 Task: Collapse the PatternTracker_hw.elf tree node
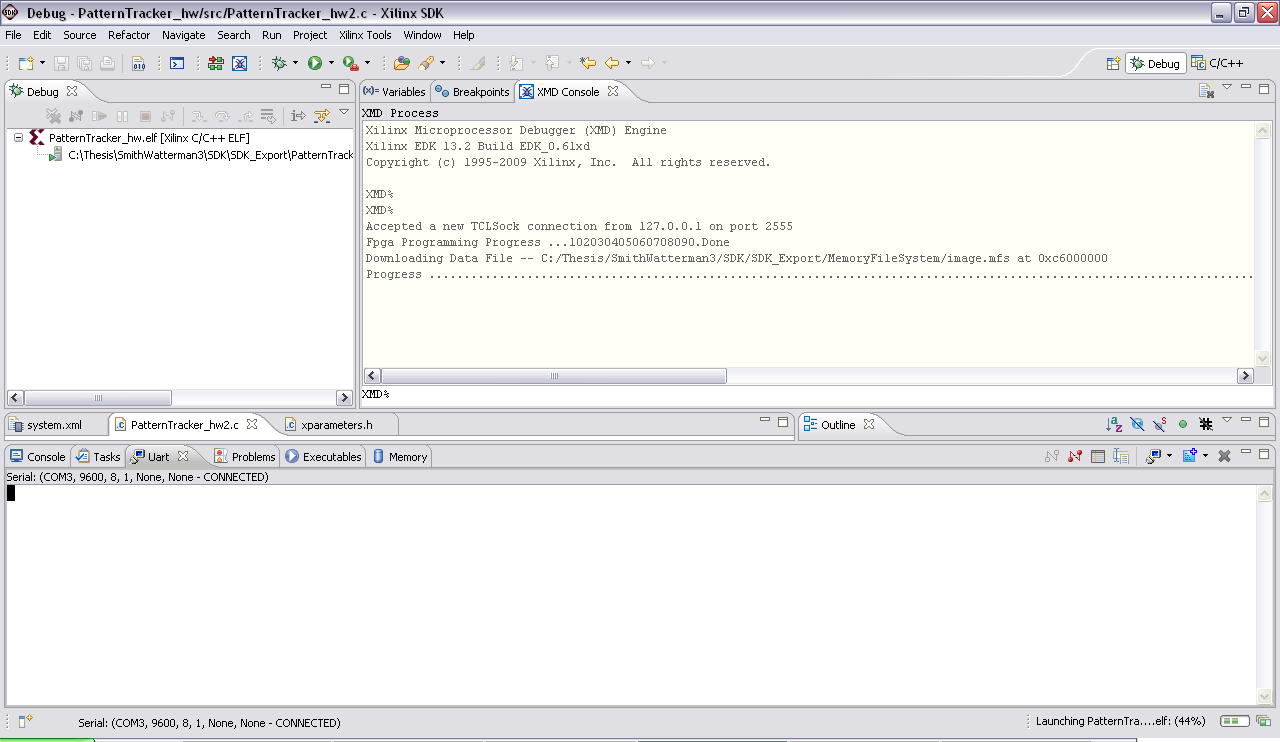tap(19, 138)
